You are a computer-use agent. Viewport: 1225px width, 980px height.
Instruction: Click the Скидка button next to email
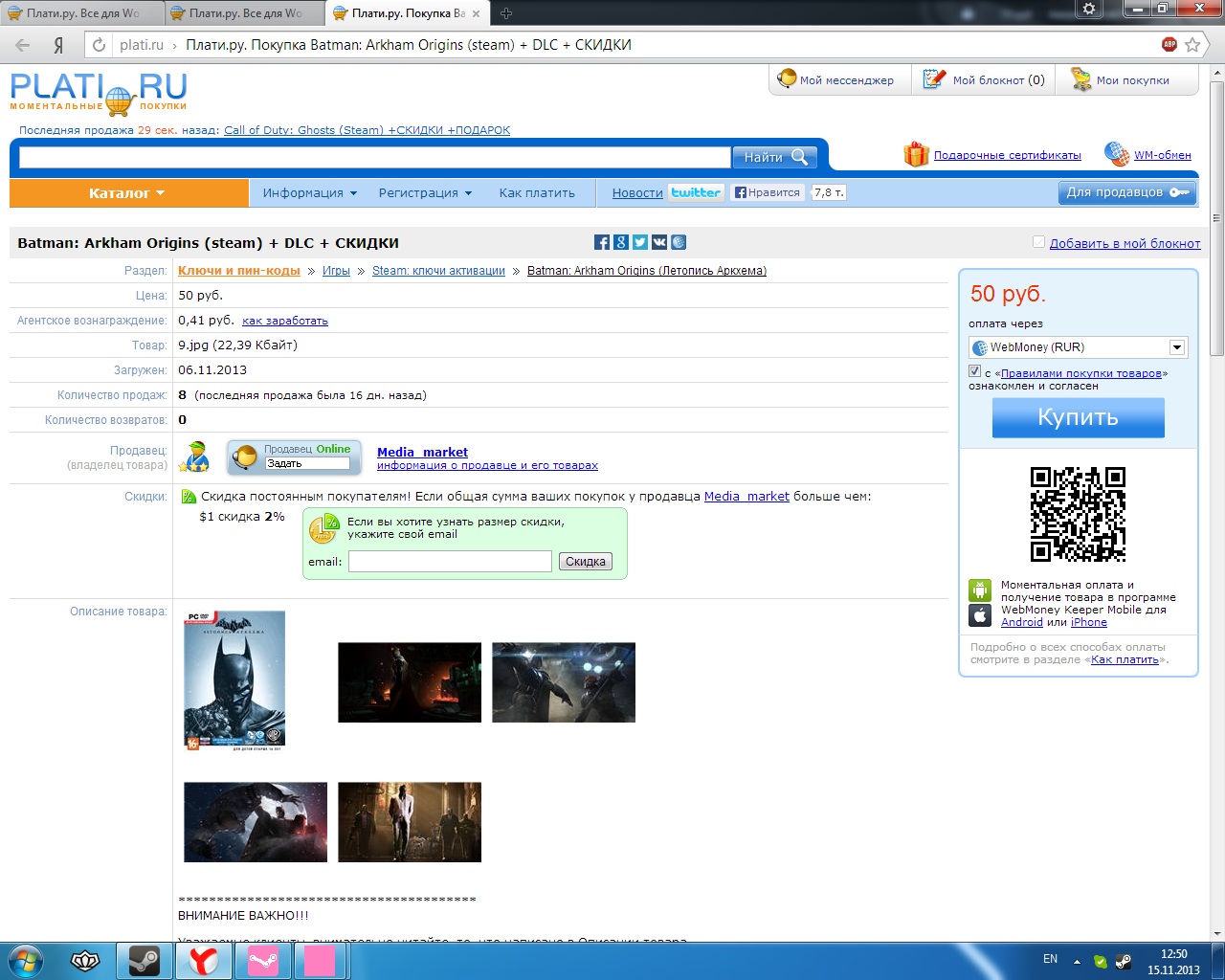point(586,562)
